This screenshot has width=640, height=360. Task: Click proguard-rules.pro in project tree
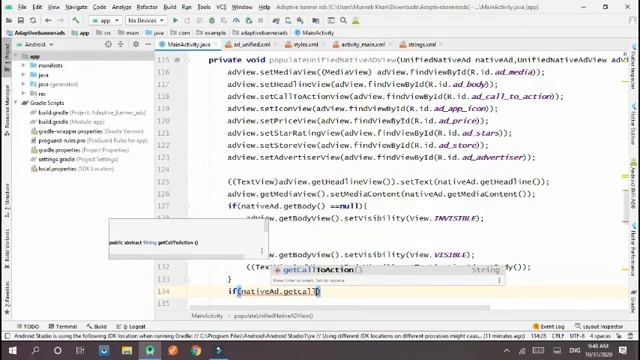point(62,140)
